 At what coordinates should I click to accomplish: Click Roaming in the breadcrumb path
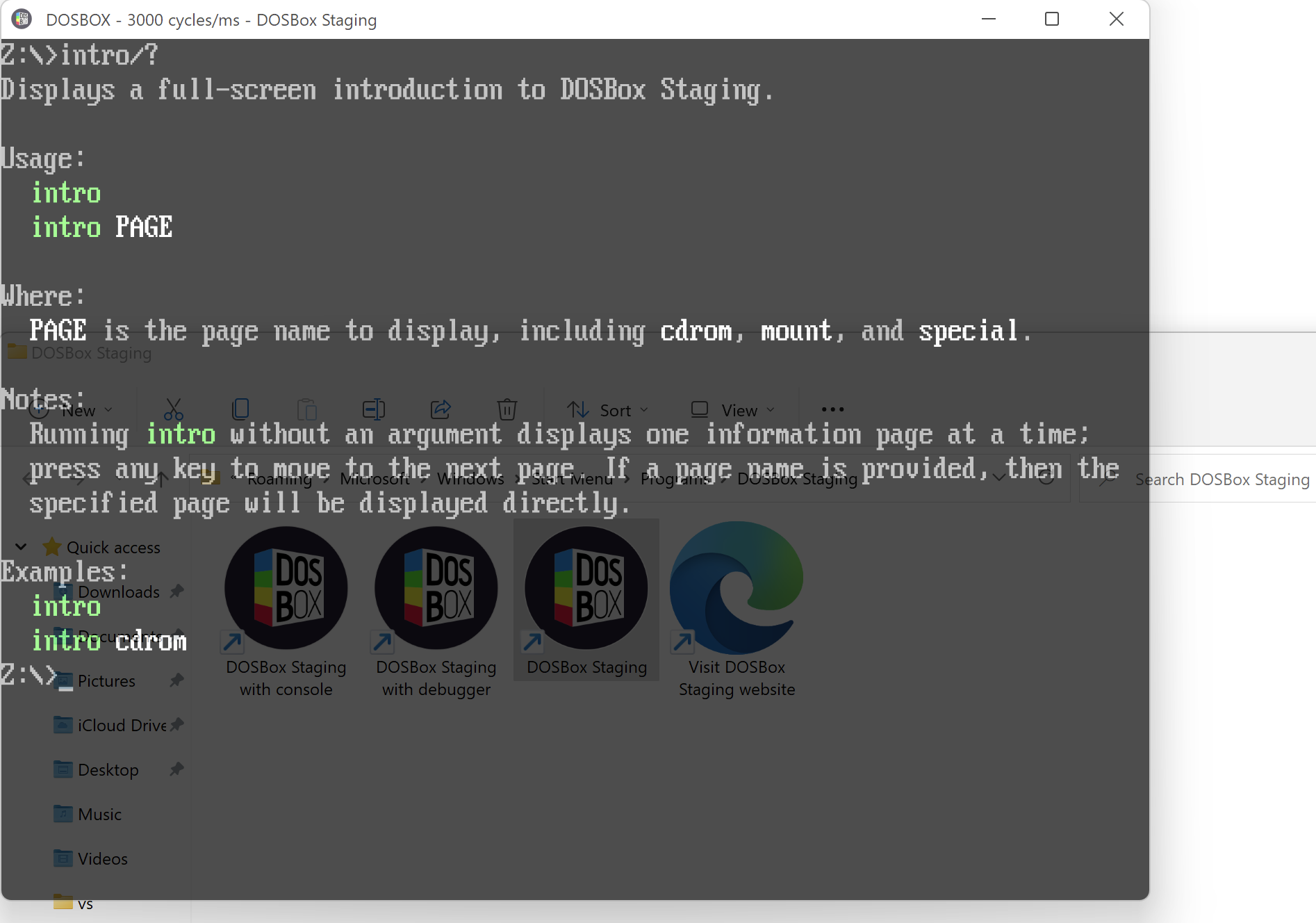(x=279, y=479)
